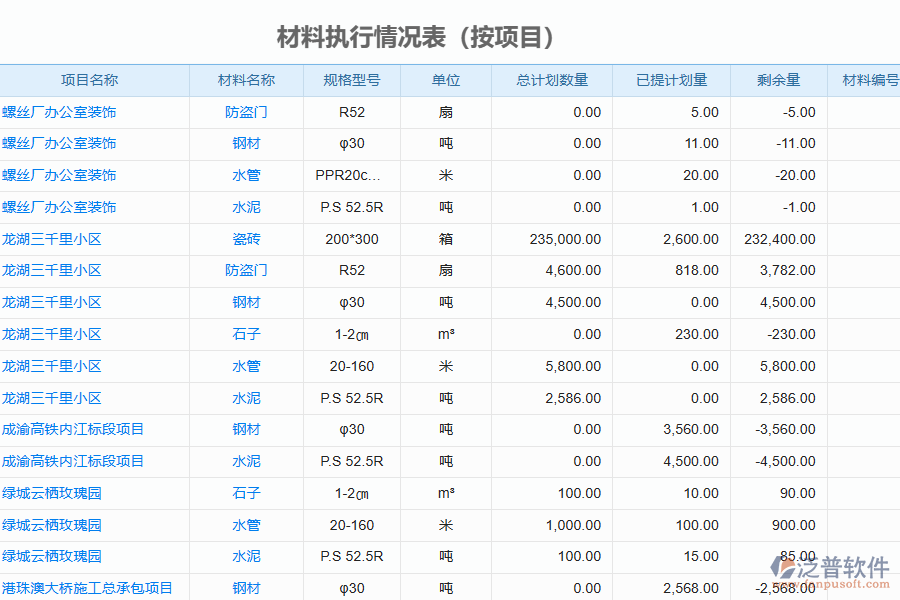The image size is (900, 600).
Task: Sort table by 材料名称 column header
Action: coord(246,80)
